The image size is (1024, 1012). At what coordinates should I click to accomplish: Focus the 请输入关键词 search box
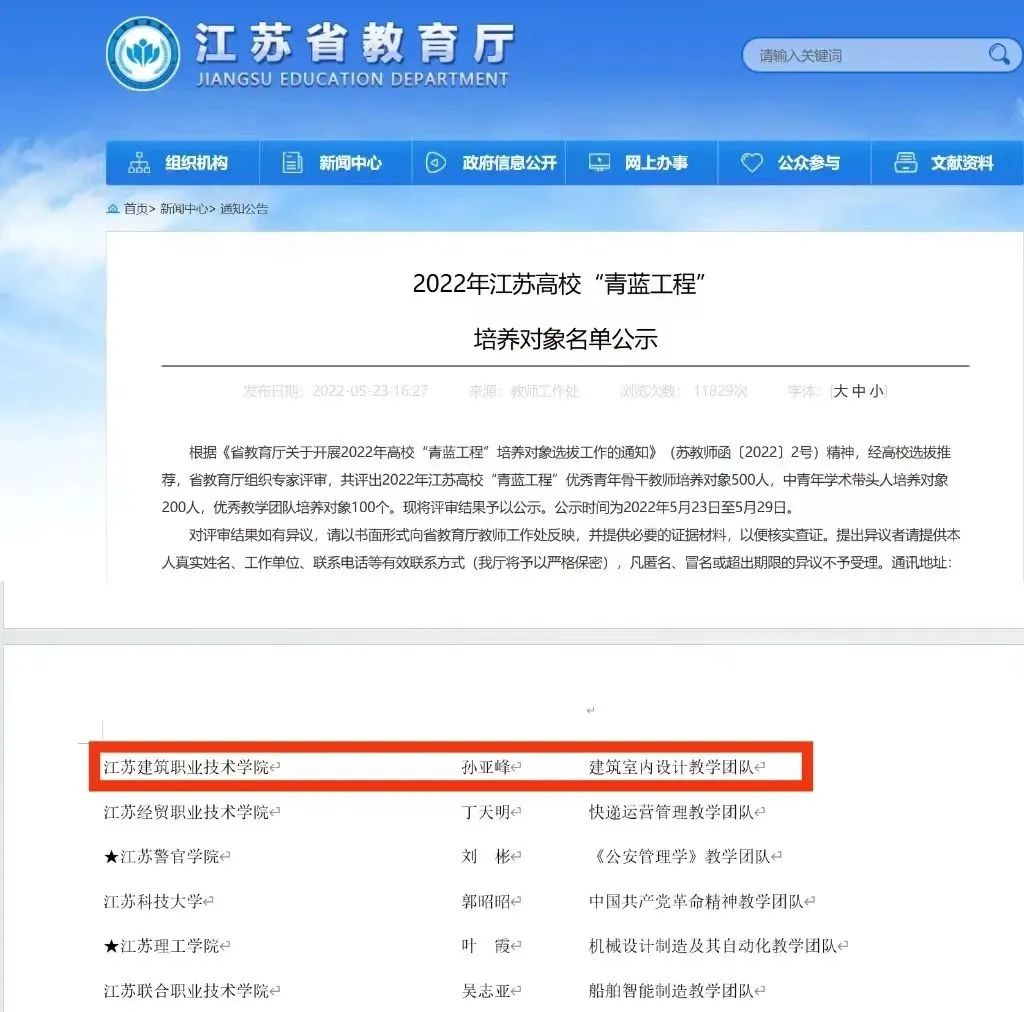click(860, 55)
